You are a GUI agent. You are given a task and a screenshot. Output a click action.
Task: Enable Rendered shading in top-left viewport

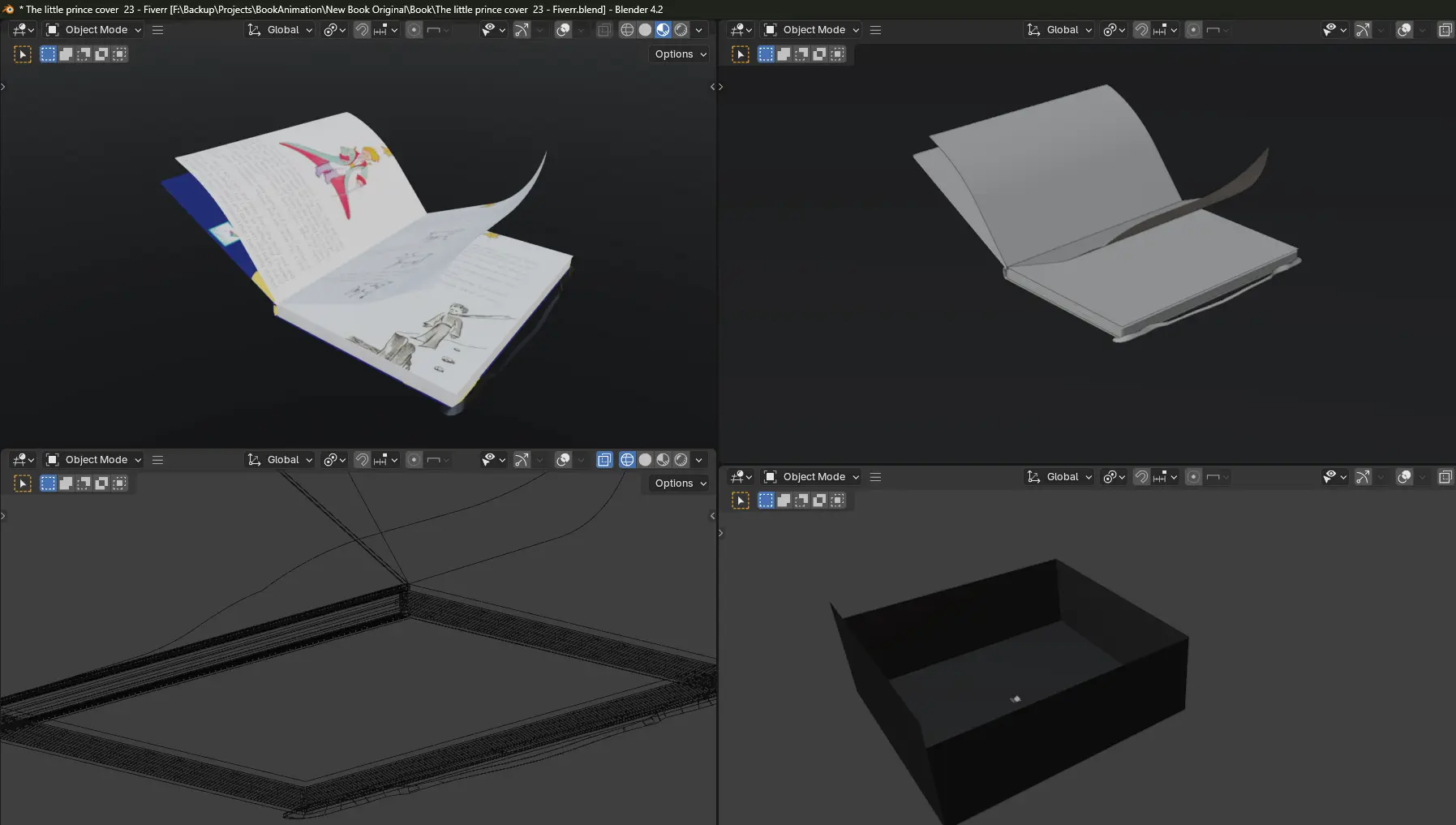tap(681, 30)
